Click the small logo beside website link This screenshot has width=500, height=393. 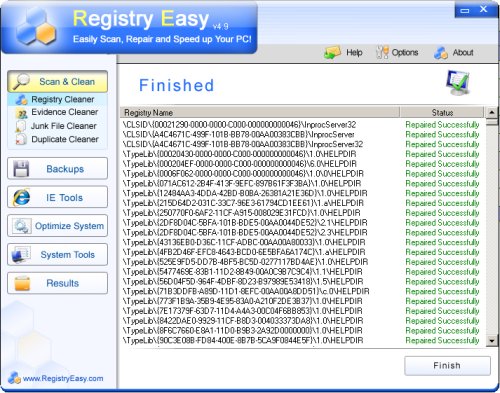pyautogui.click(x=14, y=378)
